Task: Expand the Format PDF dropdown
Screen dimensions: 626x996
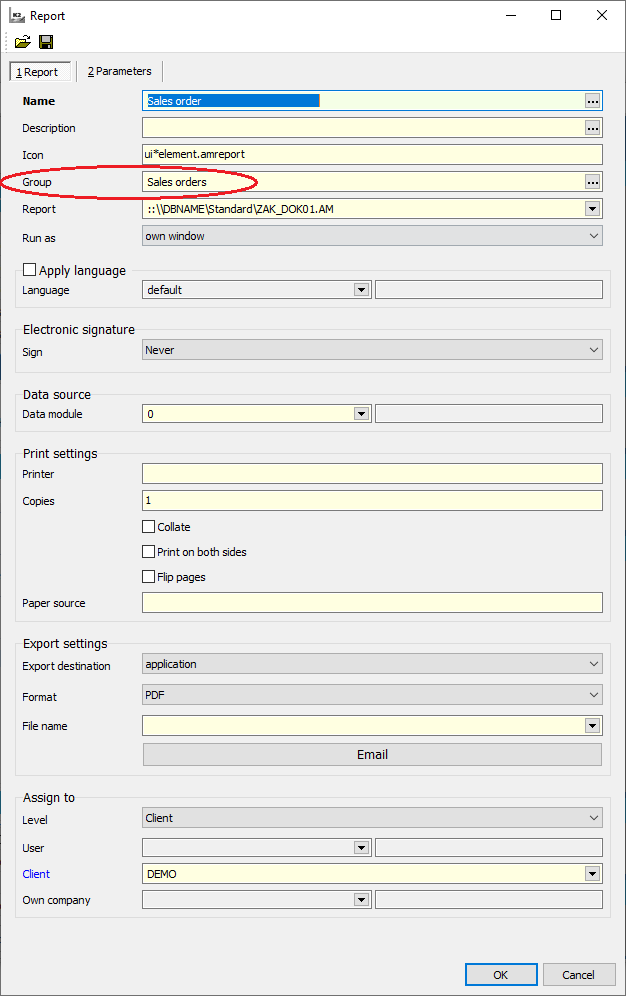Action: coord(594,695)
